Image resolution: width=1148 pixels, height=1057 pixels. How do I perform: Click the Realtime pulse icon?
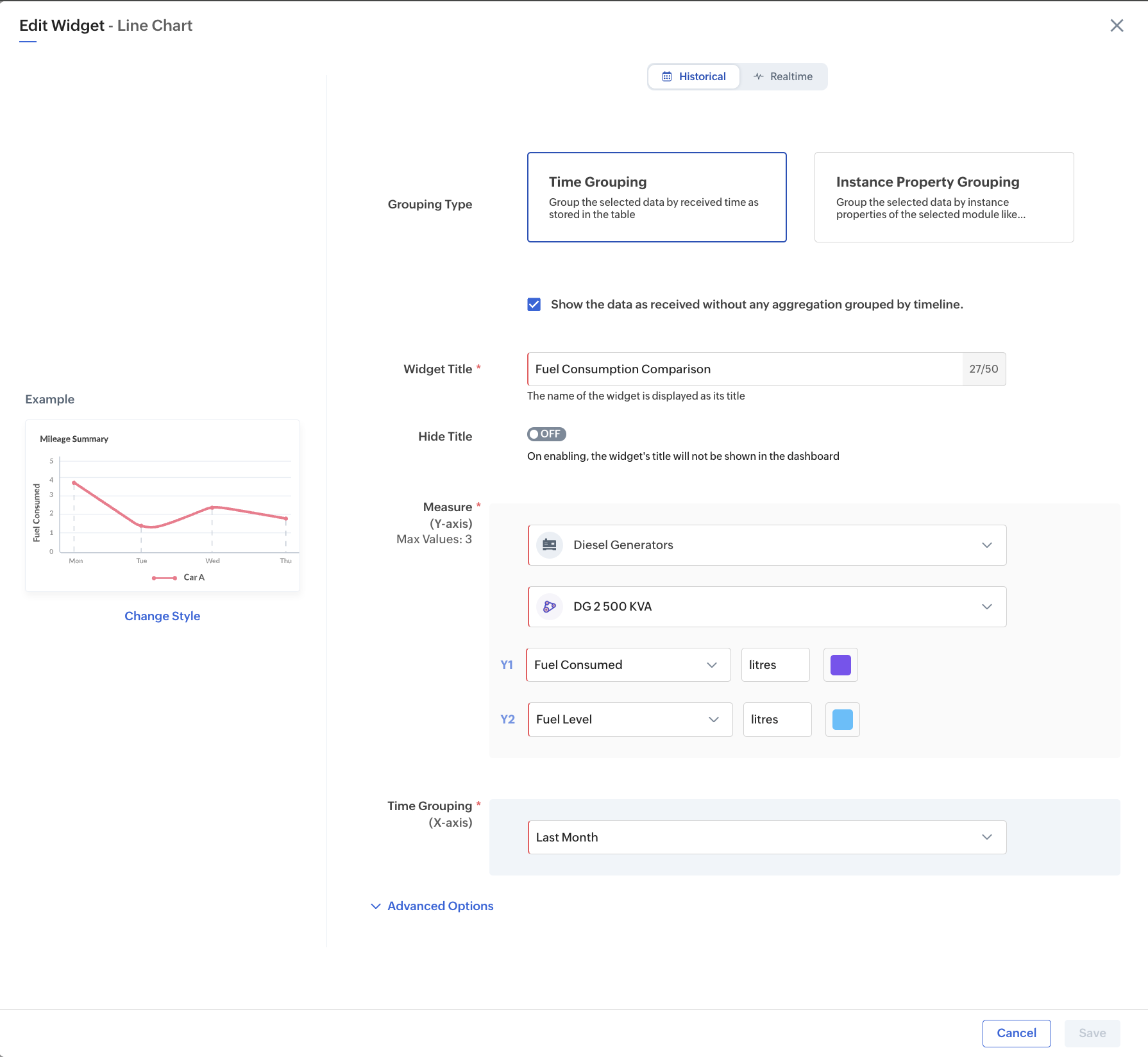click(759, 76)
